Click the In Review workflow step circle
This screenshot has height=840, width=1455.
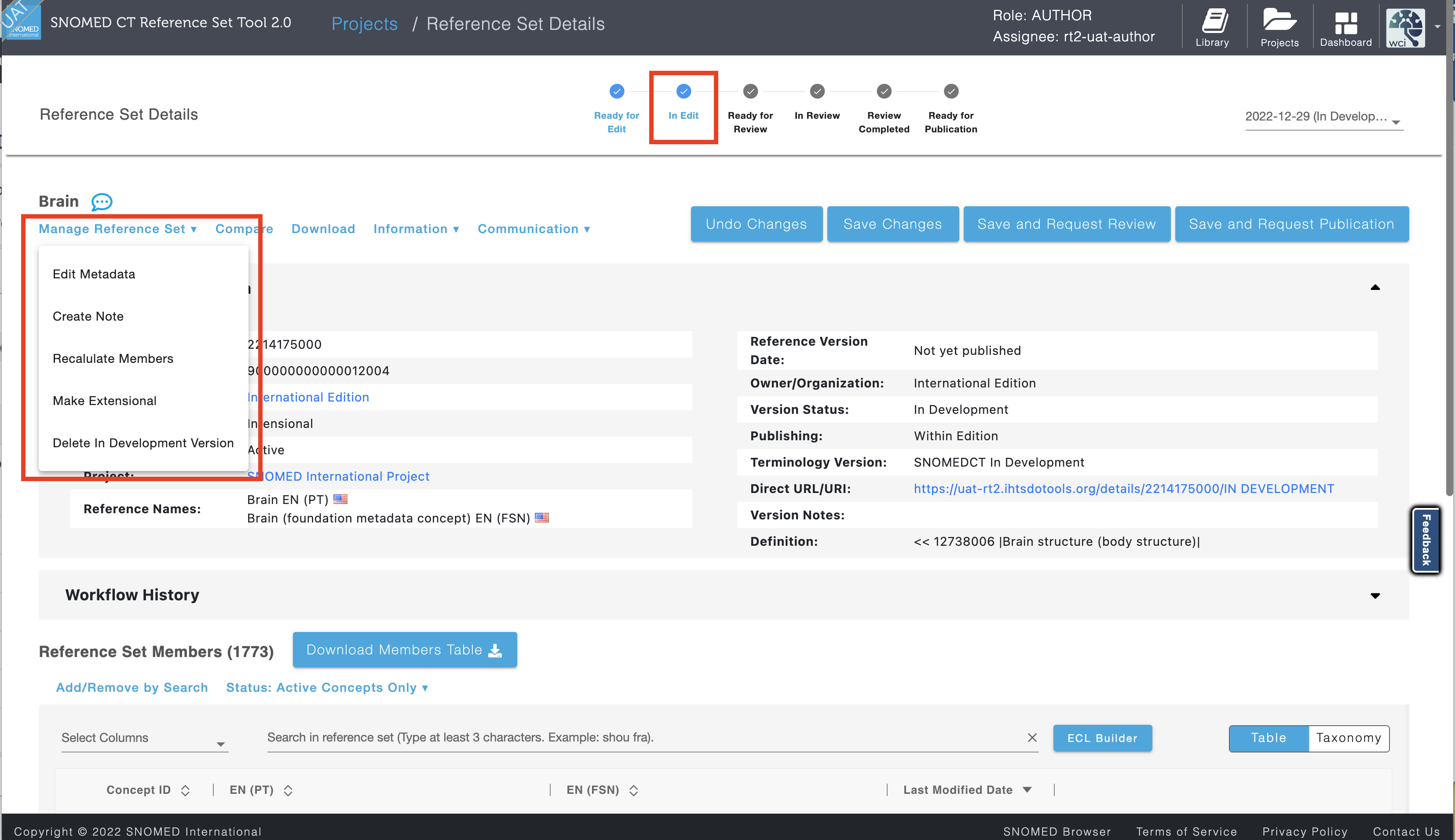point(818,91)
